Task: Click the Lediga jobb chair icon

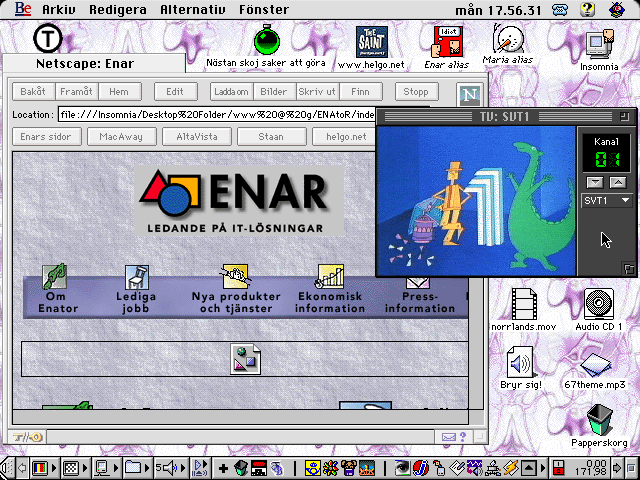Action: [x=136, y=277]
